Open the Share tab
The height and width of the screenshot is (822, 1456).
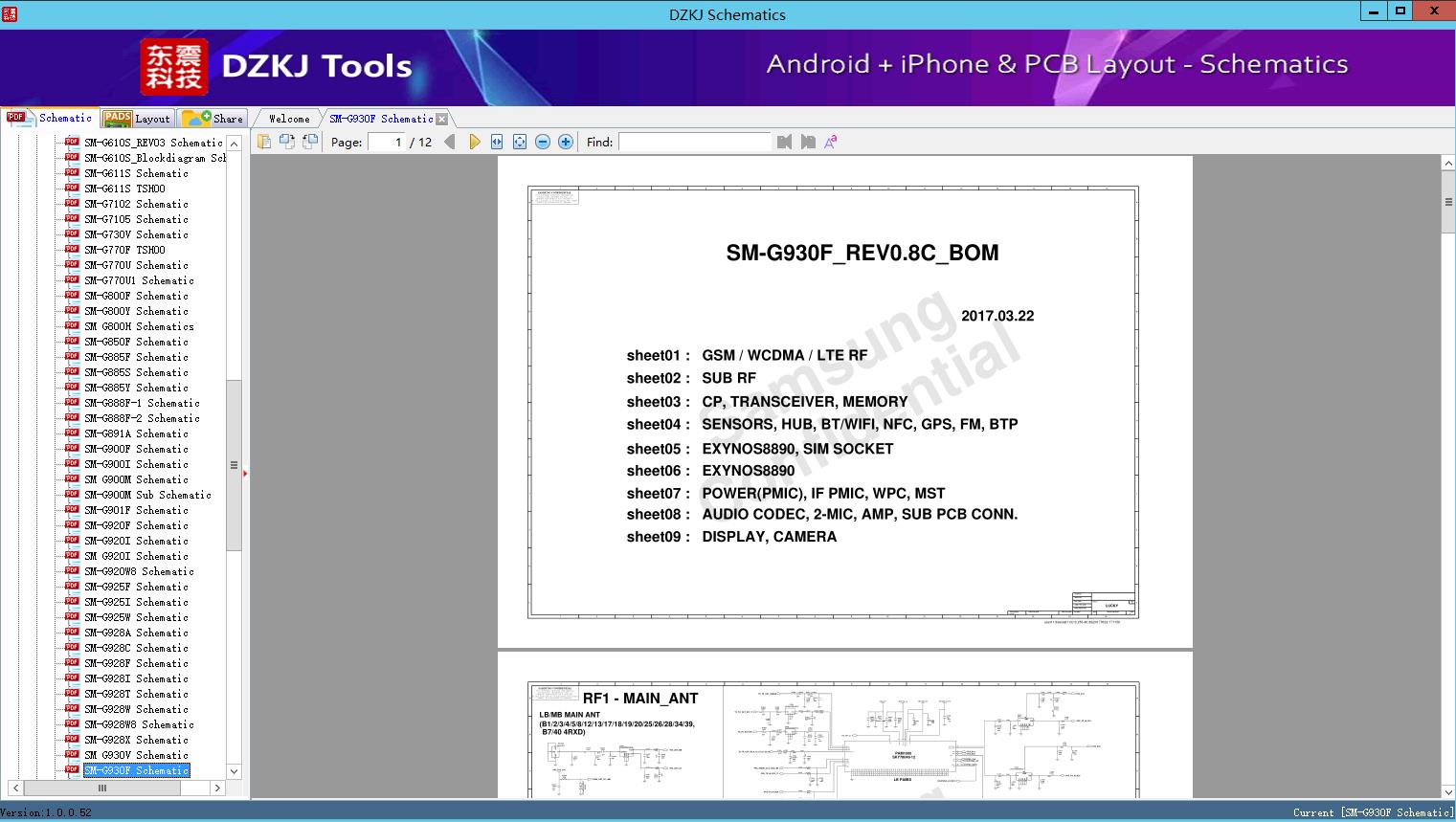tap(213, 119)
